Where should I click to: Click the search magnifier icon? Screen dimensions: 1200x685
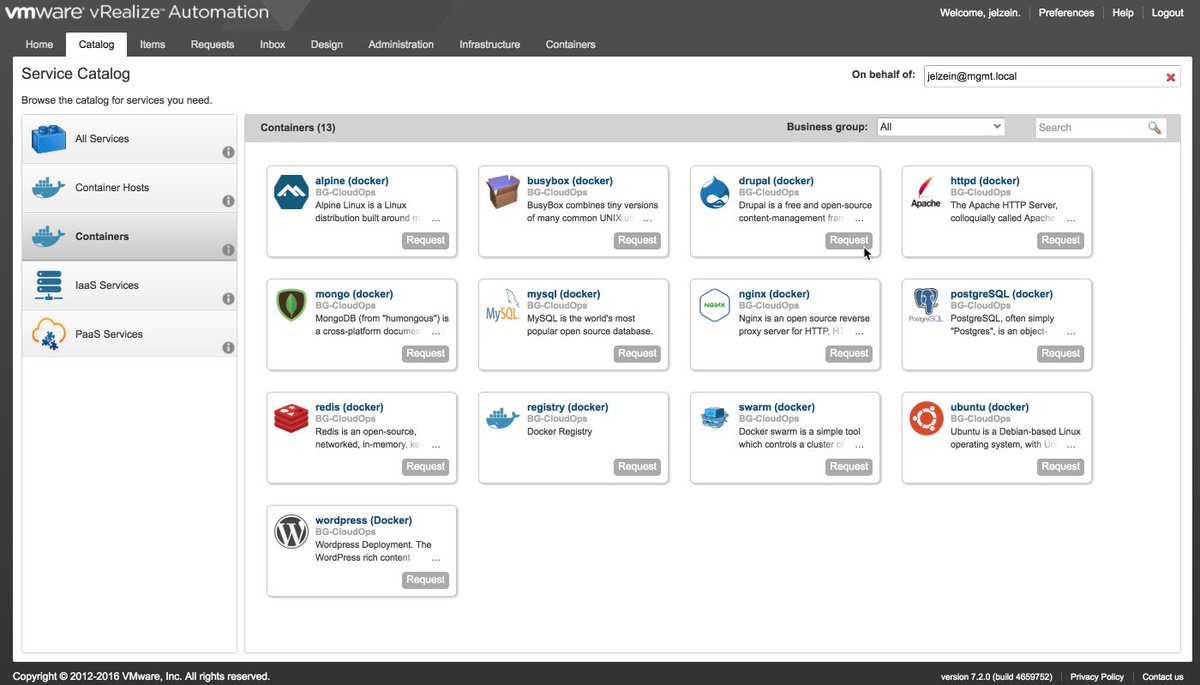pos(1154,127)
